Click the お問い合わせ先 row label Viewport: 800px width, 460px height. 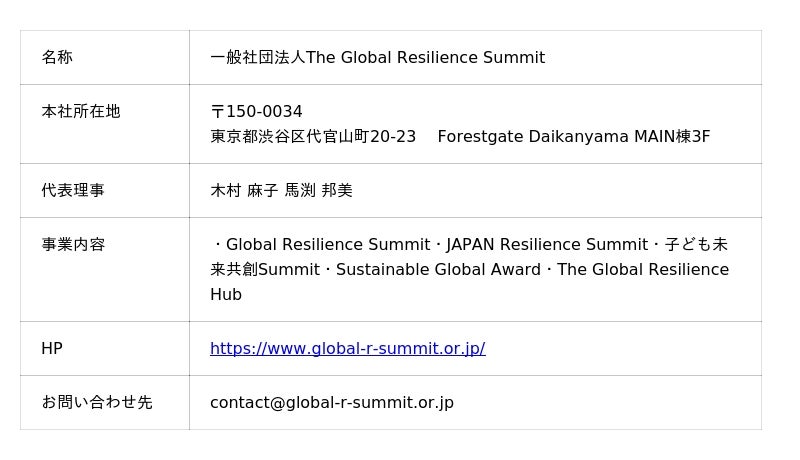pos(97,403)
